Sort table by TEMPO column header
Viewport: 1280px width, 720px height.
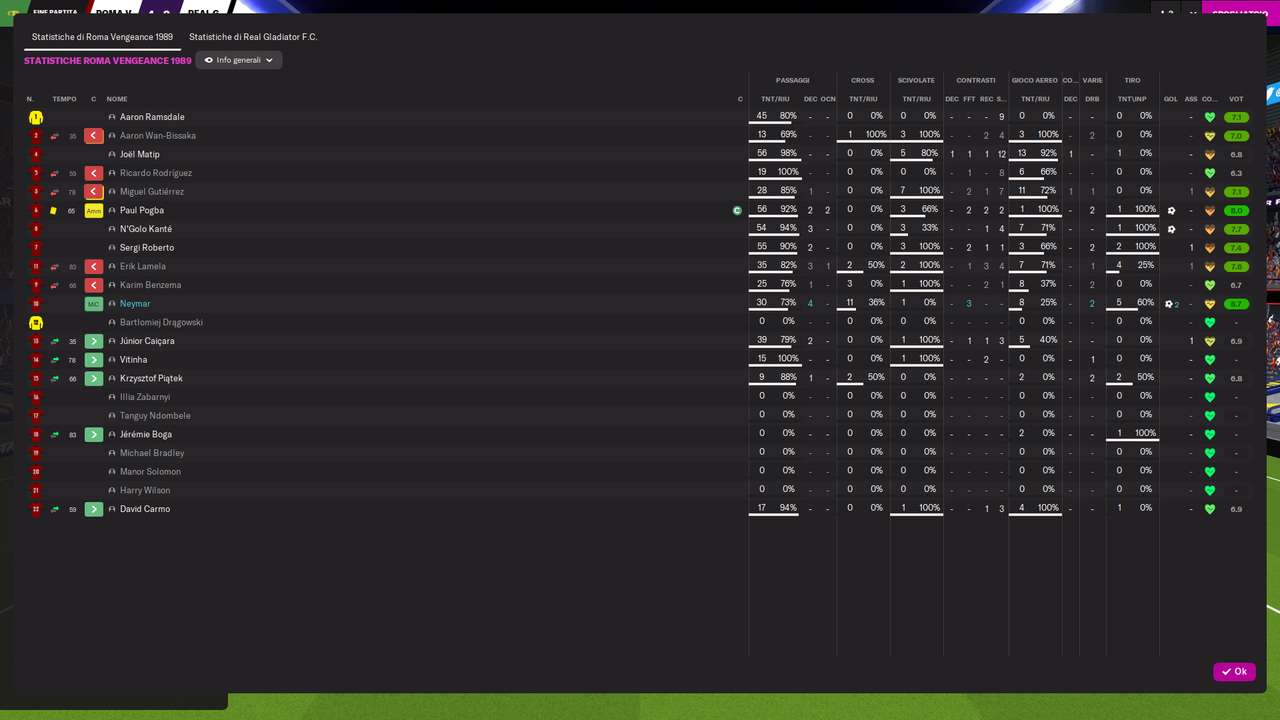point(64,99)
